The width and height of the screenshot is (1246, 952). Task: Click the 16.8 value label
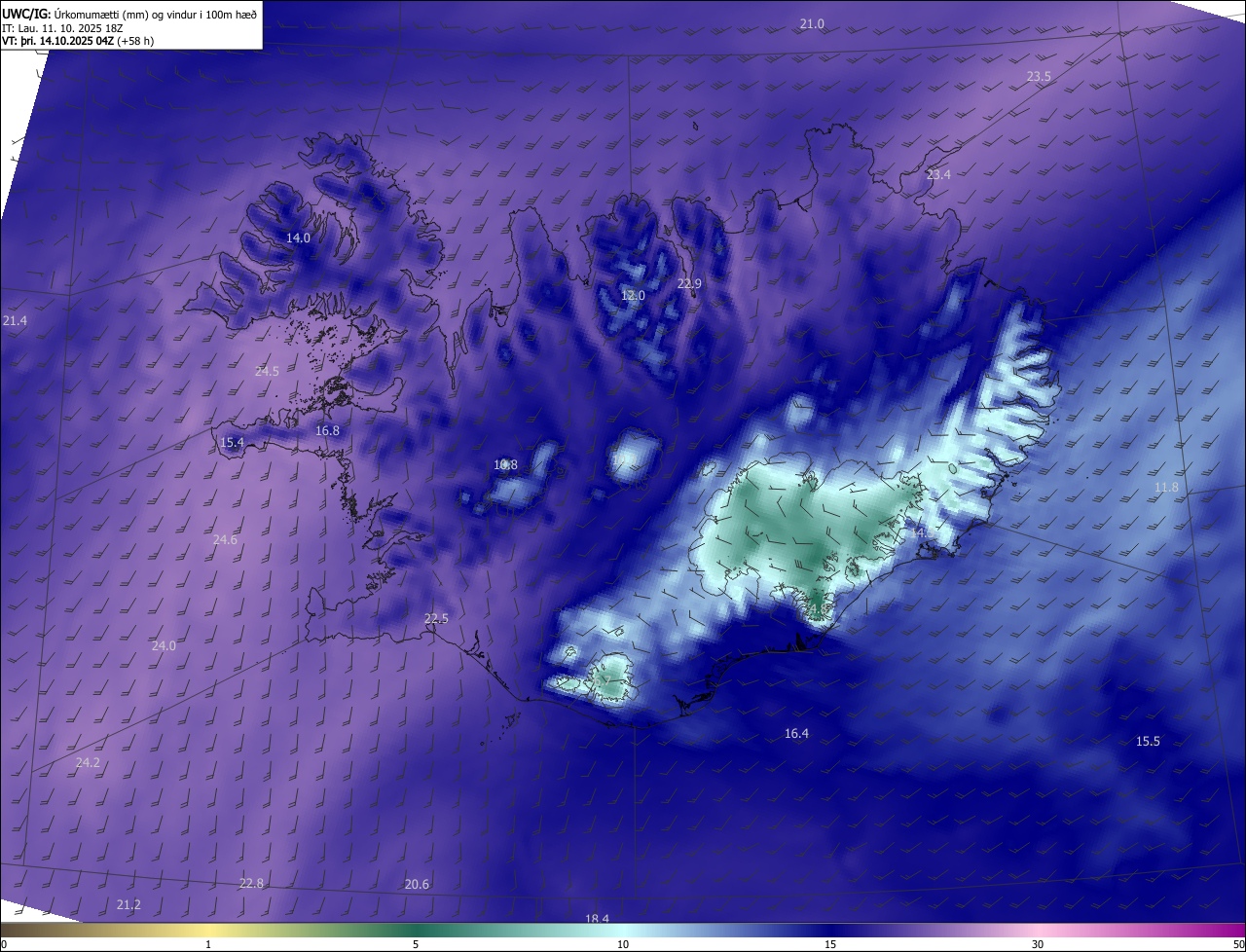(x=327, y=430)
